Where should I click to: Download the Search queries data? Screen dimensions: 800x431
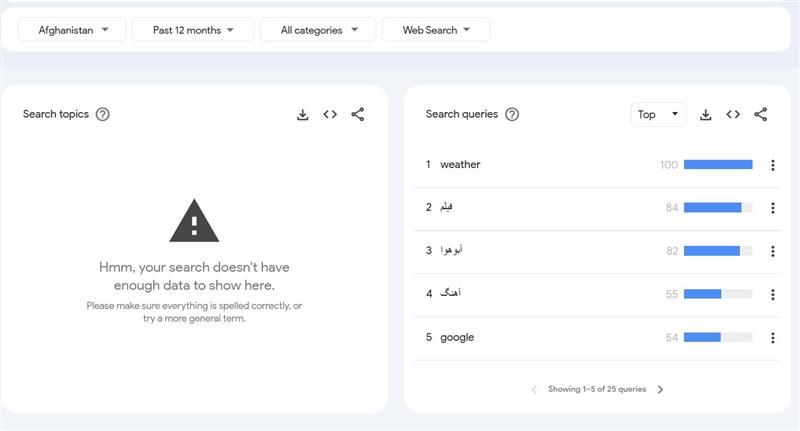[x=706, y=115]
